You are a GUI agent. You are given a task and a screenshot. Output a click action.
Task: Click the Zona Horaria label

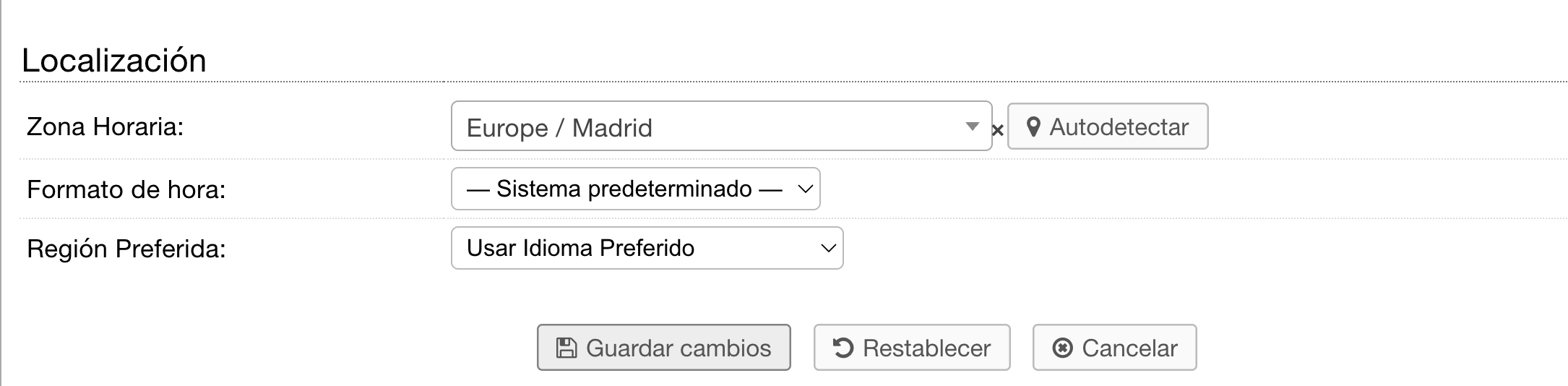click(x=105, y=127)
